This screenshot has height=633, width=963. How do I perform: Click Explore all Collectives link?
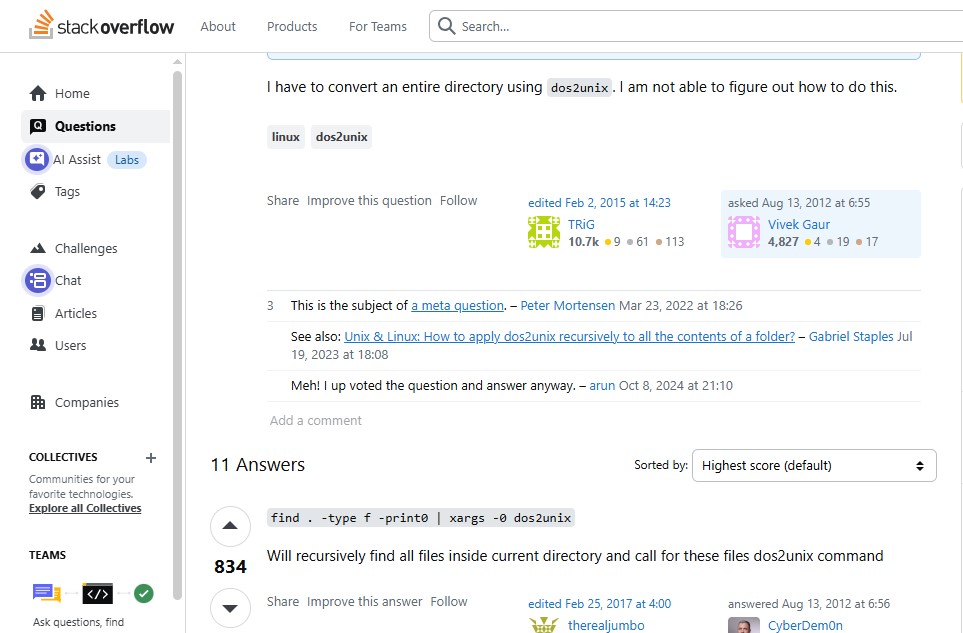[85, 508]
